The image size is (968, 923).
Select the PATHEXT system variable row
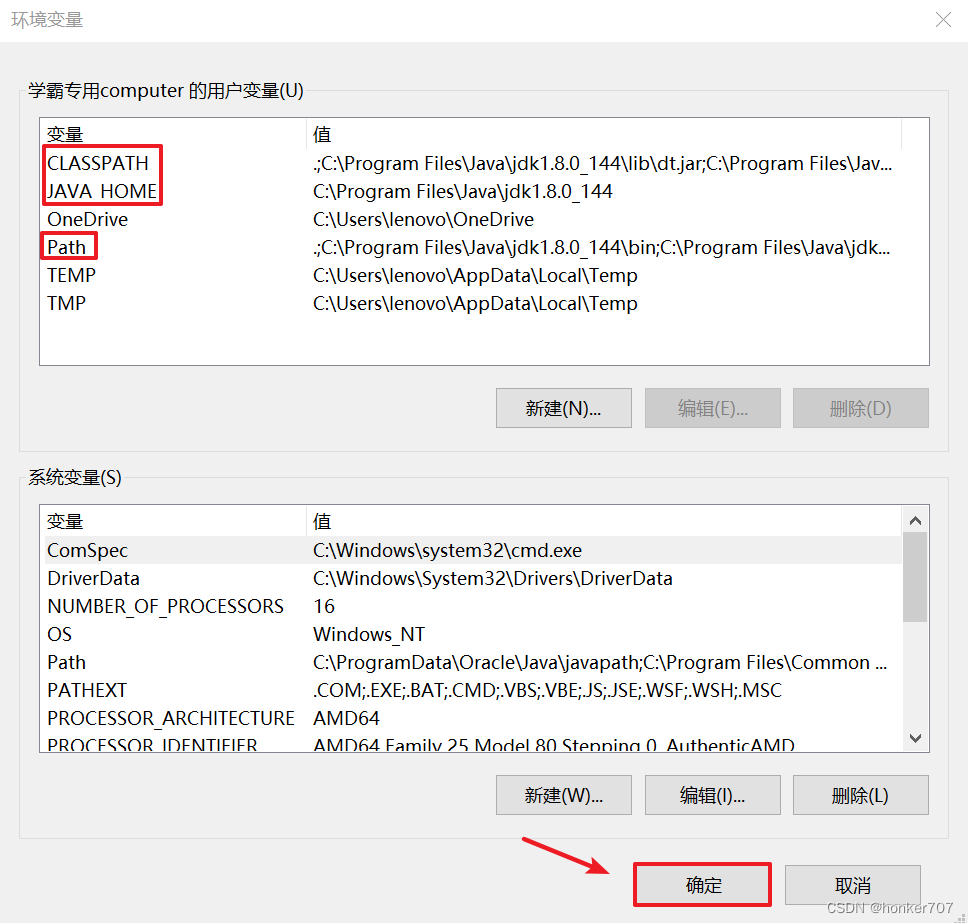(86, 690)
